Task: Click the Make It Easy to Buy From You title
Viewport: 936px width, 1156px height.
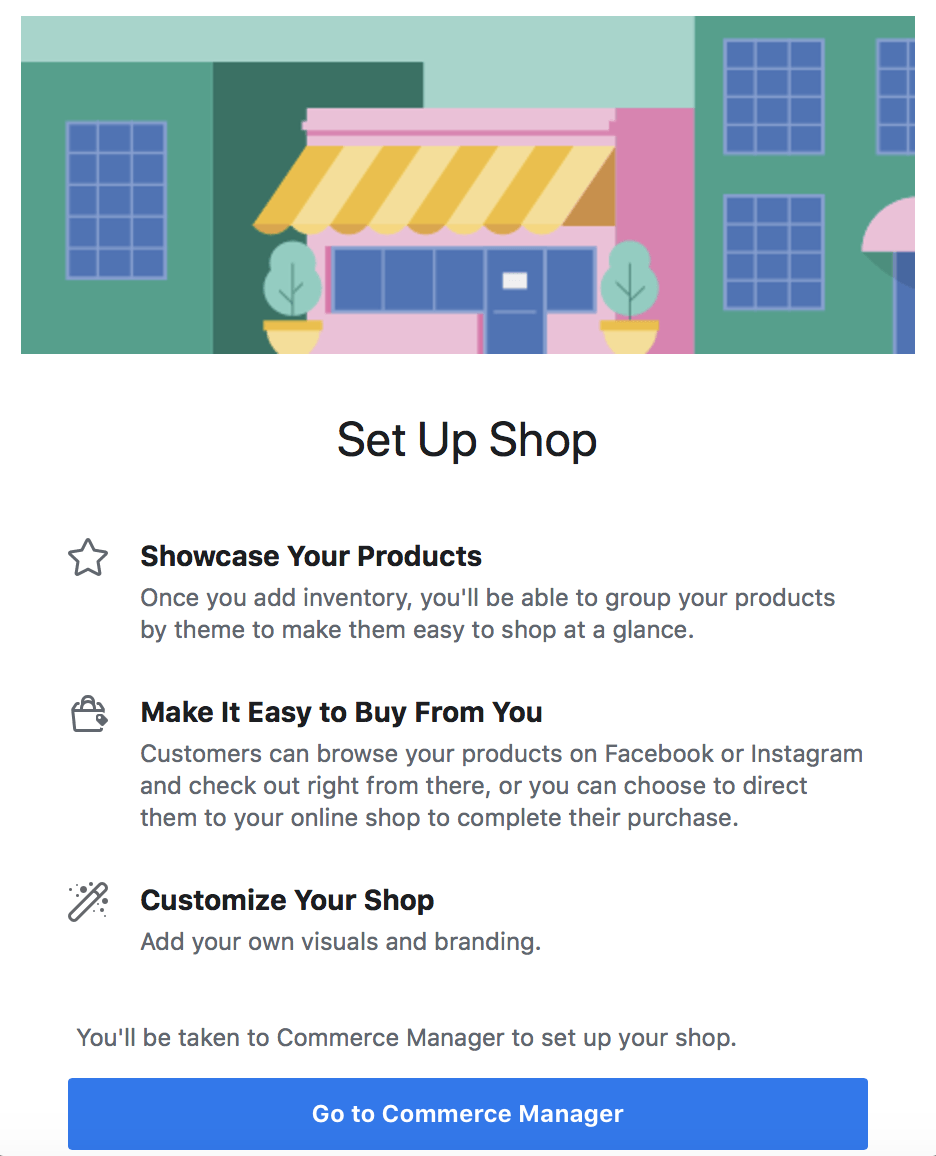Action: pos(341,712)
